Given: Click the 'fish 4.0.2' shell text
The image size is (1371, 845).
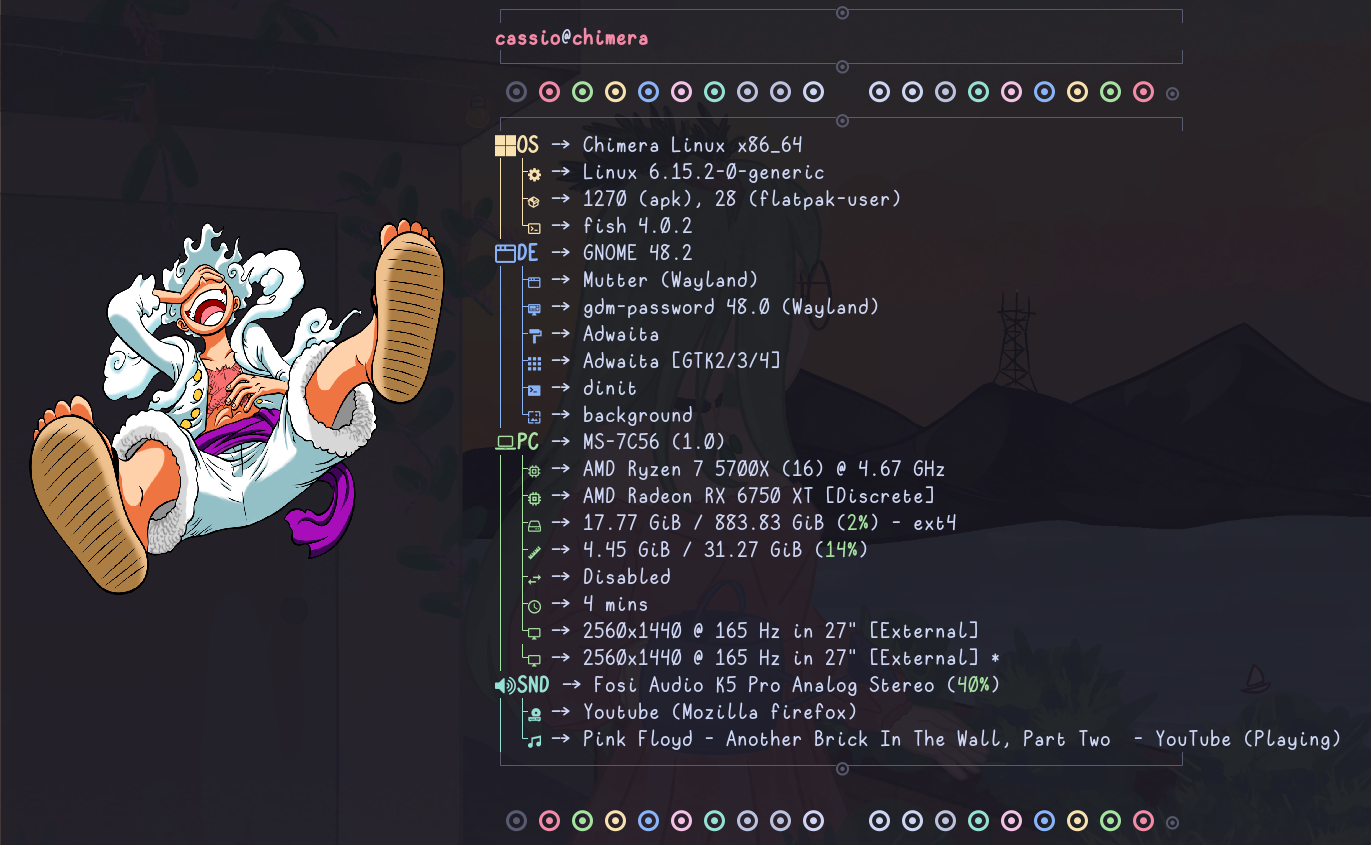Looking at the screenshot, I should pyautogui.click(x=638, y=227).
